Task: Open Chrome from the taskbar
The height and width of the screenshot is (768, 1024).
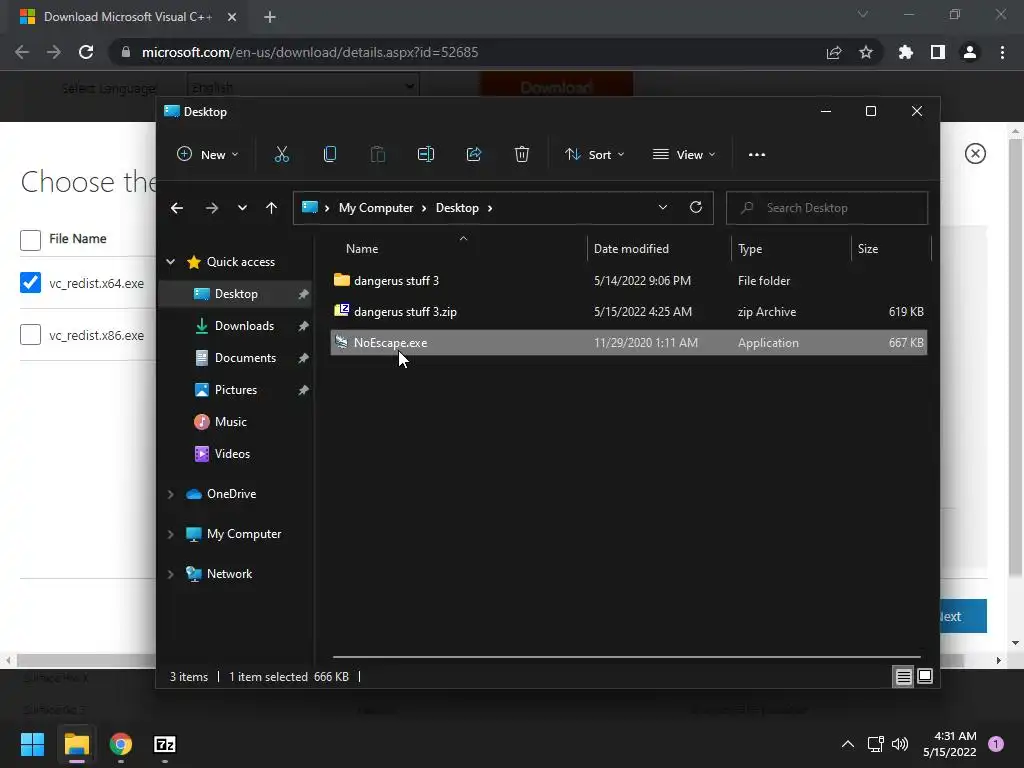Action: [x=121, y=744]
